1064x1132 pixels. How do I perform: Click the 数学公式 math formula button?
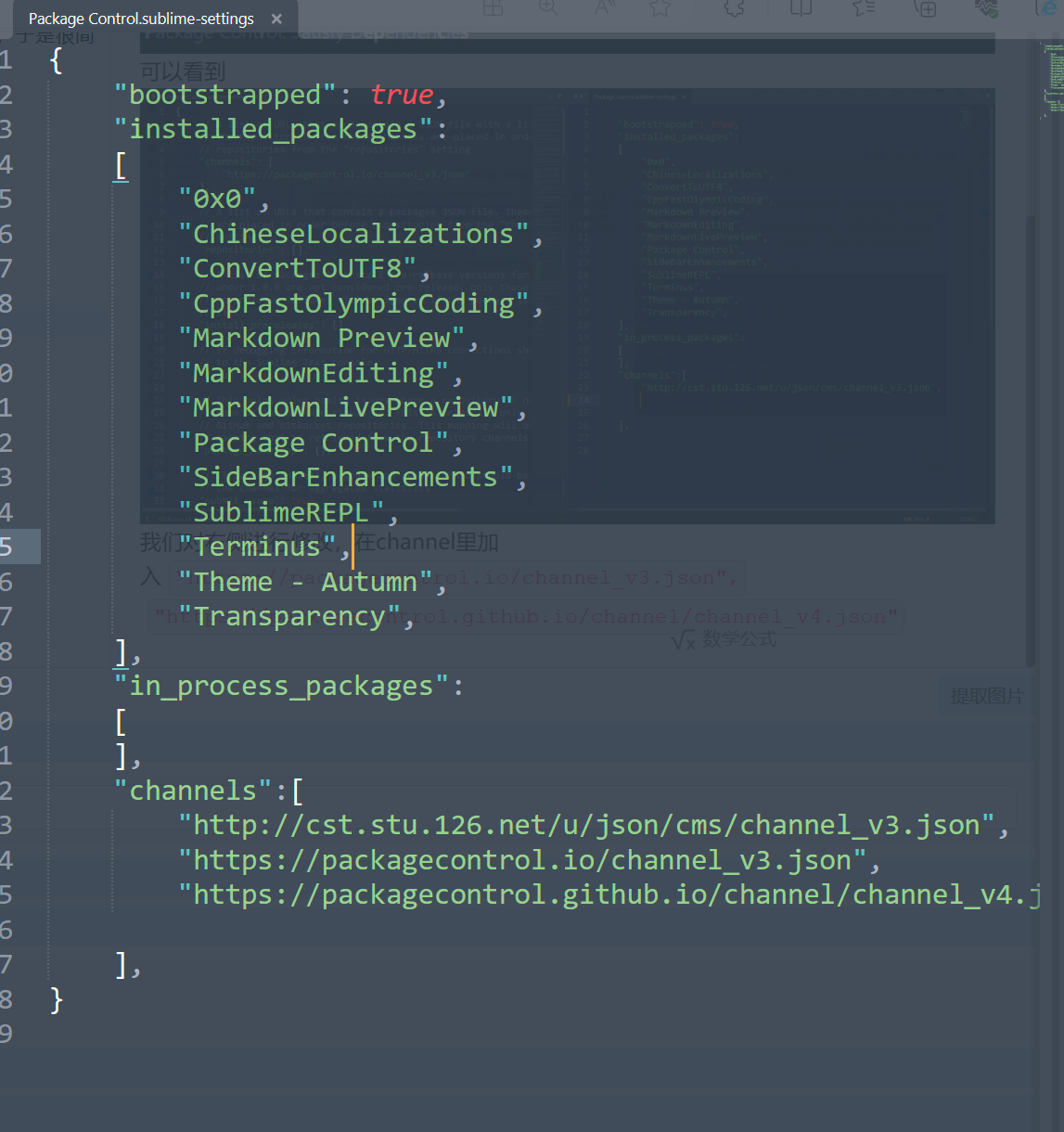724,638
